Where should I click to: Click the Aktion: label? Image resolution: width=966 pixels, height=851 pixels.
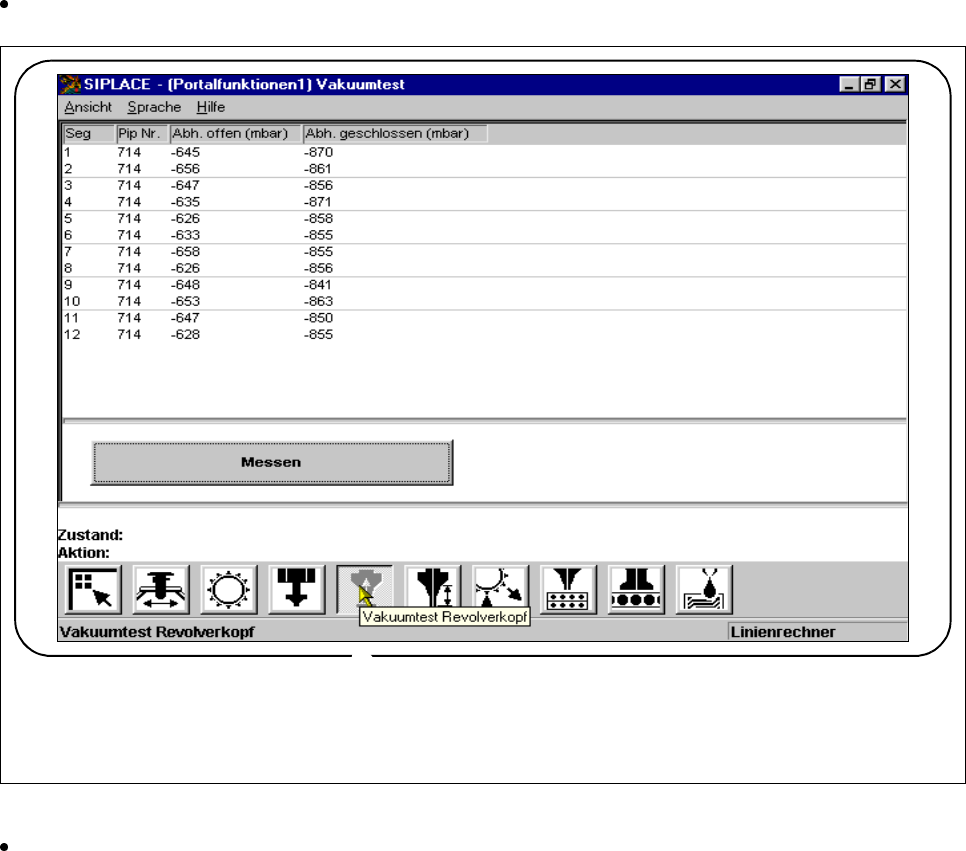point(84,553)
